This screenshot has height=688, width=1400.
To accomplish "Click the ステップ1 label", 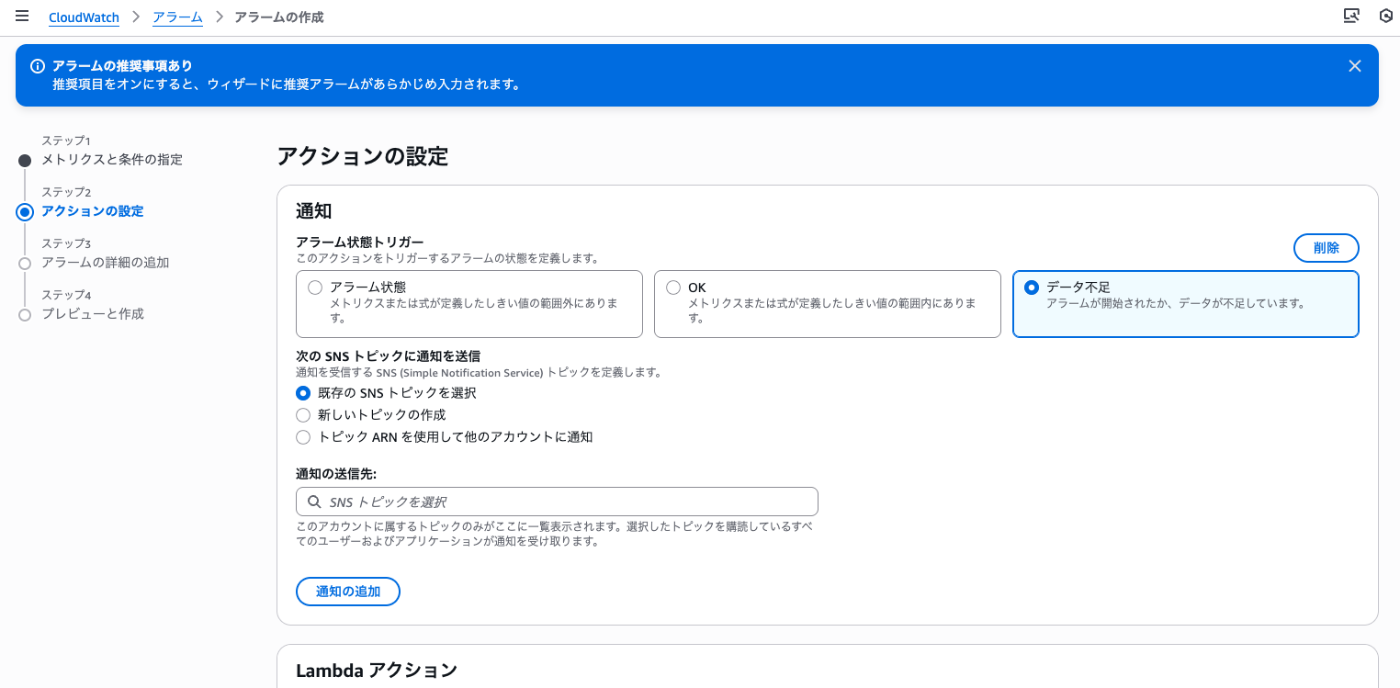I will click(66, 141).
